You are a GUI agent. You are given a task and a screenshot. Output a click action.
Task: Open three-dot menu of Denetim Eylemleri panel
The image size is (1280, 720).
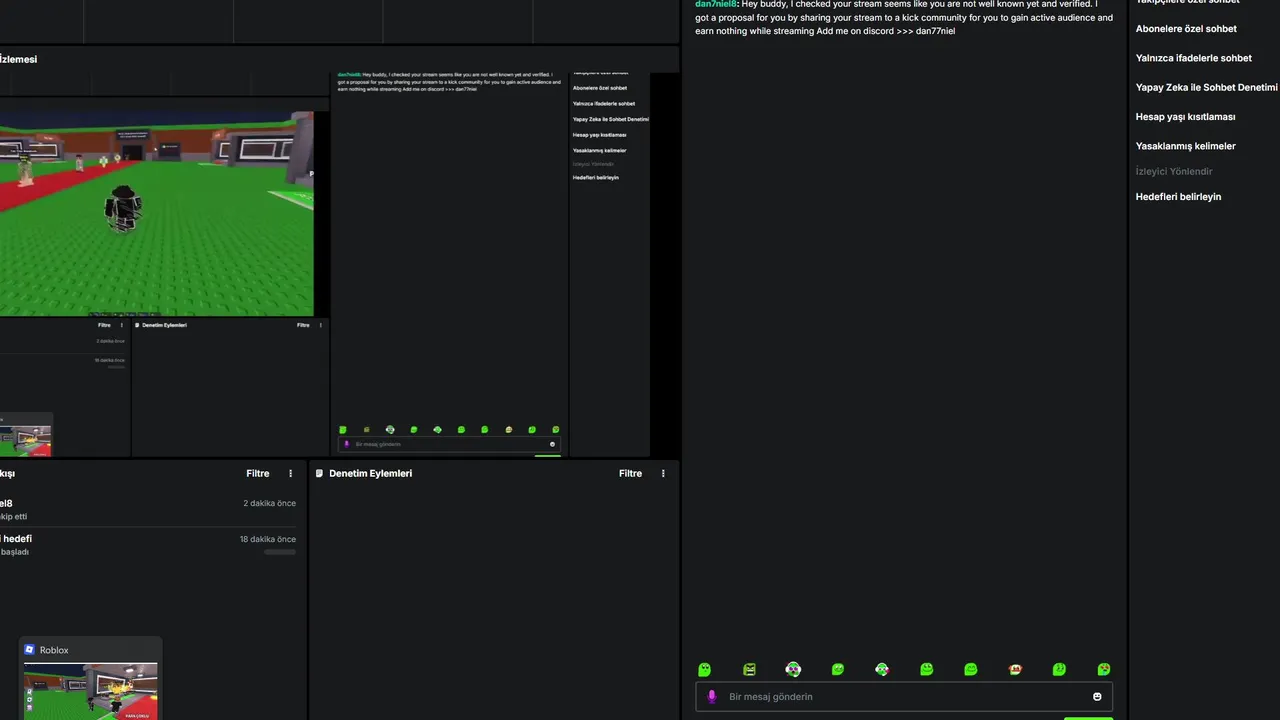[663, 474]
